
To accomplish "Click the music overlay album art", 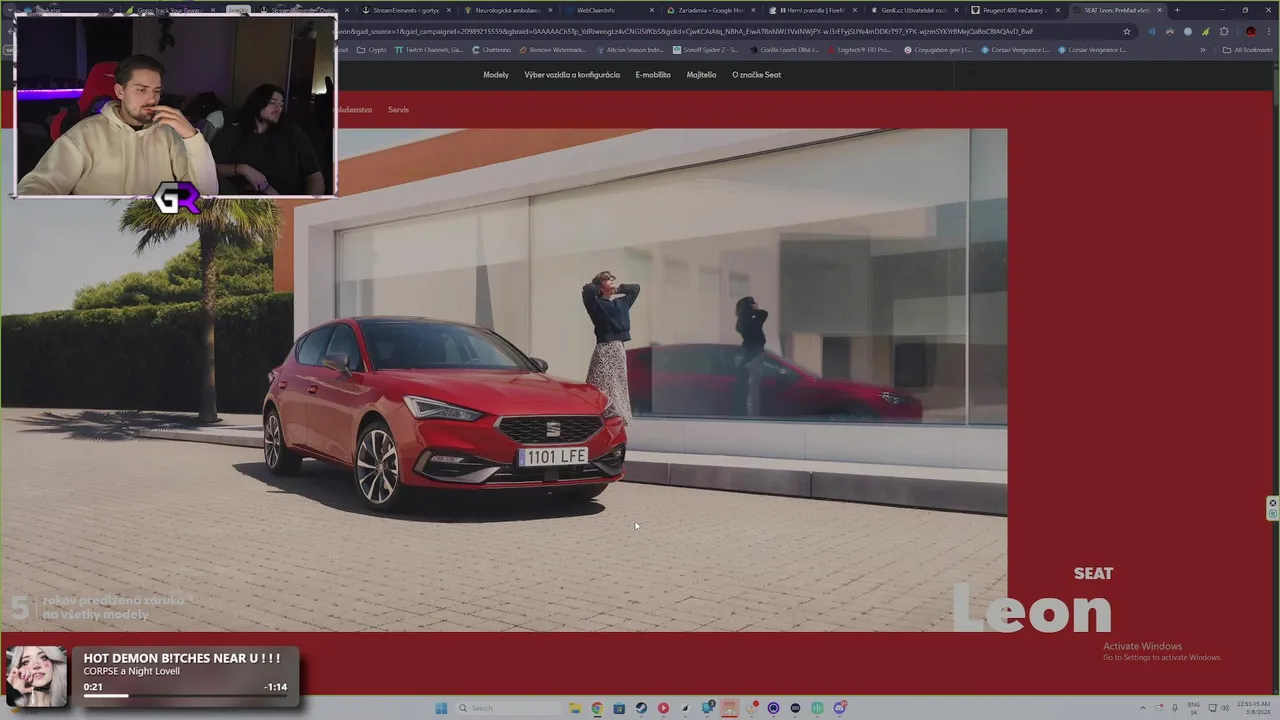I will pyautogui.click(x=36, y=677).
